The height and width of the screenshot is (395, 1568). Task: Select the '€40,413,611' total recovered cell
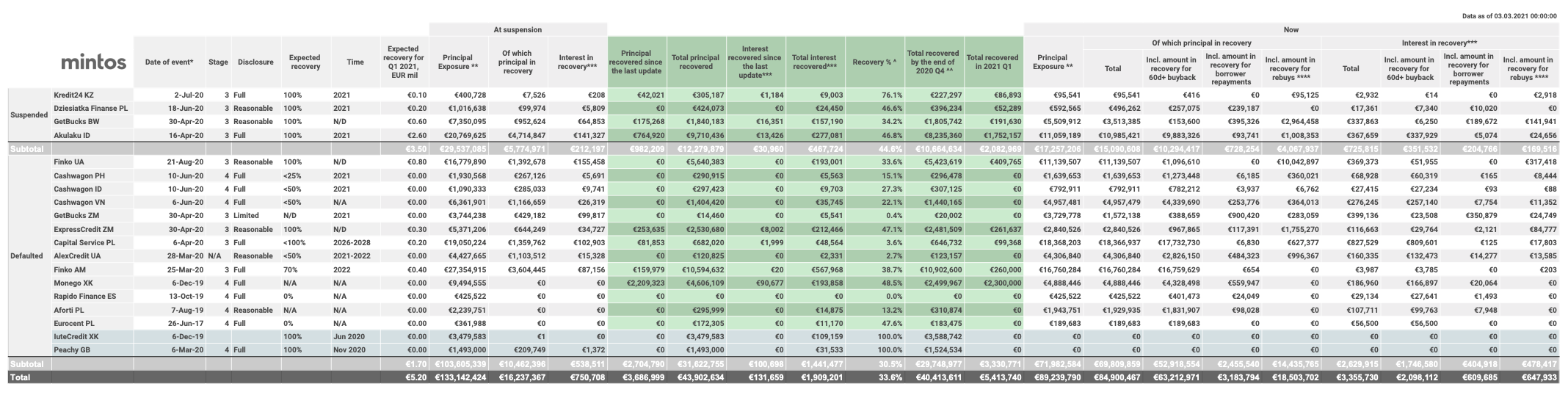(936, 377)
